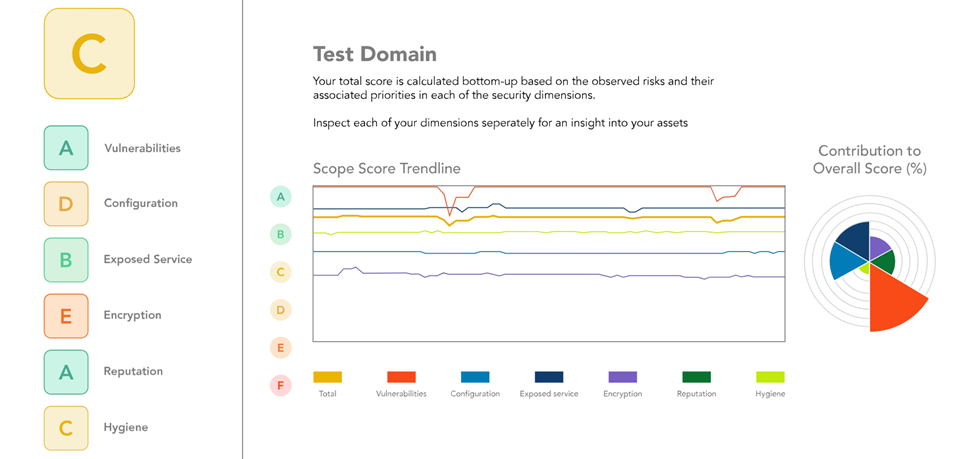Image resolution: width=973 pixels, height=459 pixels.
Task: Click the large overall C grade badge
Action: coord(89,54)
